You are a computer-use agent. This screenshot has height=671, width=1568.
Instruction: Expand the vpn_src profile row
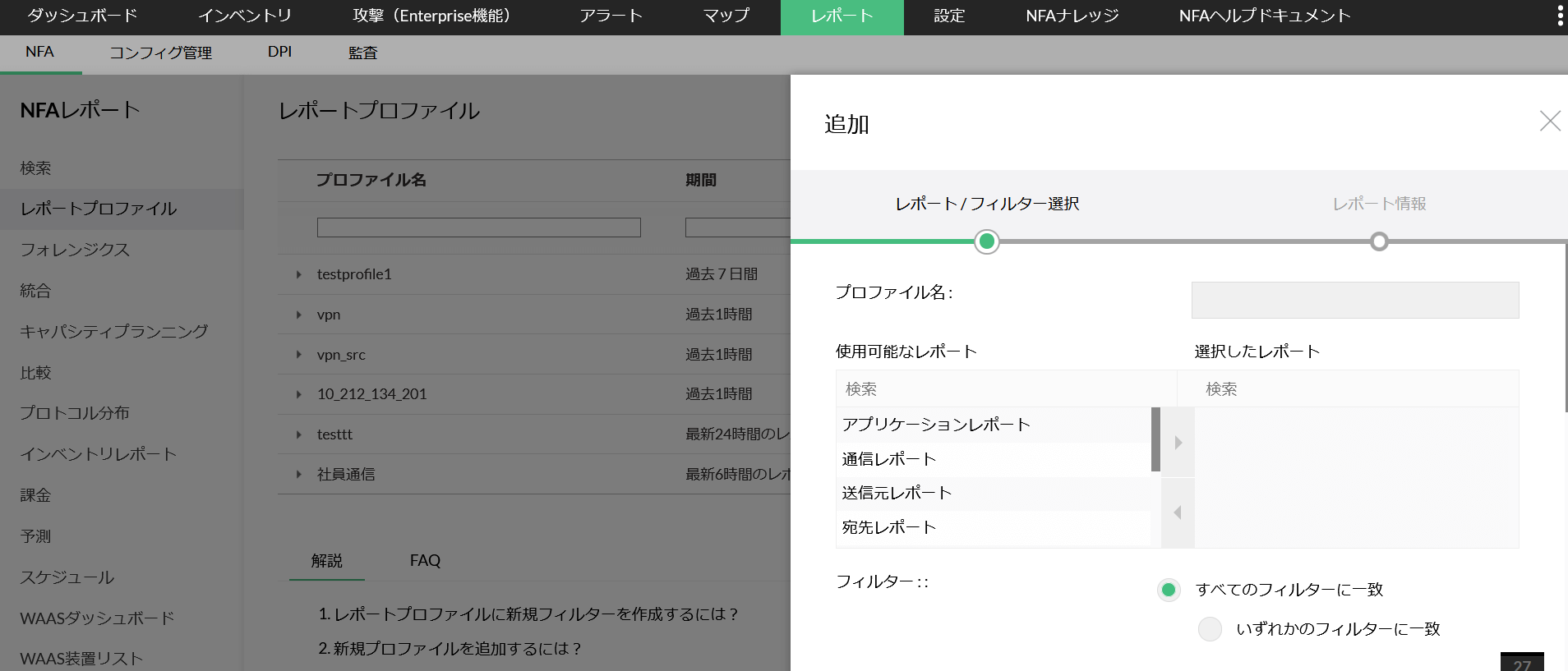click(299, 355)
